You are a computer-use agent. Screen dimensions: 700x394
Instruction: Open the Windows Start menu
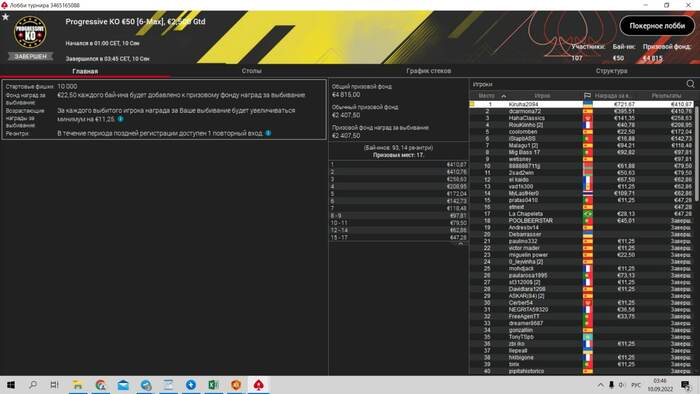tap(11, 385)
